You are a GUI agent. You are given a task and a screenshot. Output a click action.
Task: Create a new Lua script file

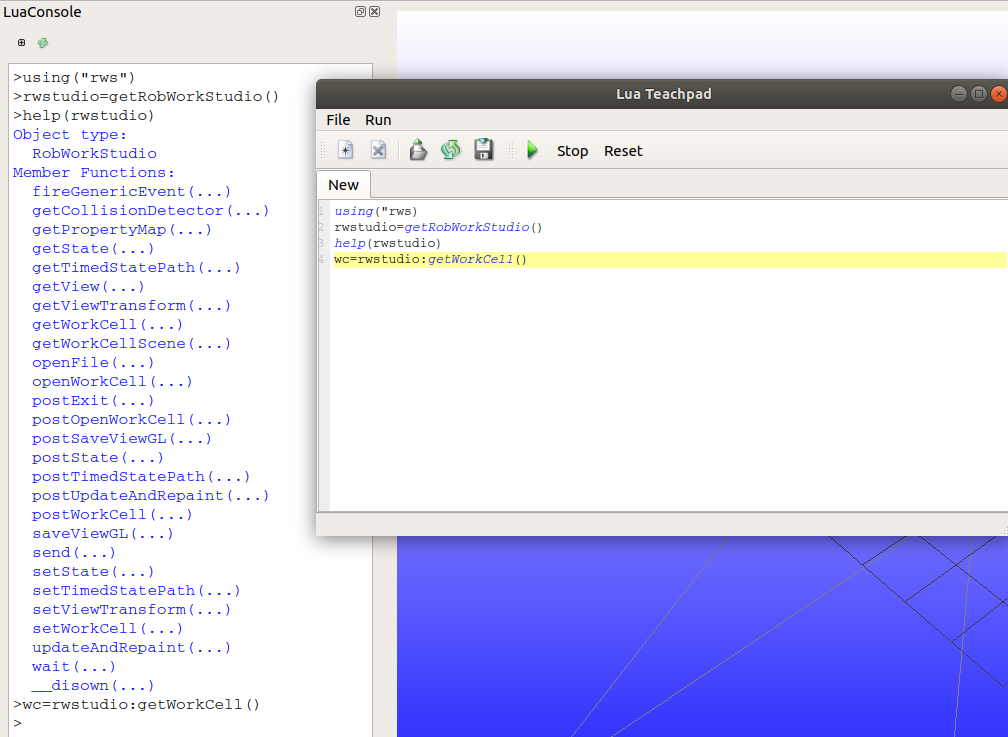(345, 150)
